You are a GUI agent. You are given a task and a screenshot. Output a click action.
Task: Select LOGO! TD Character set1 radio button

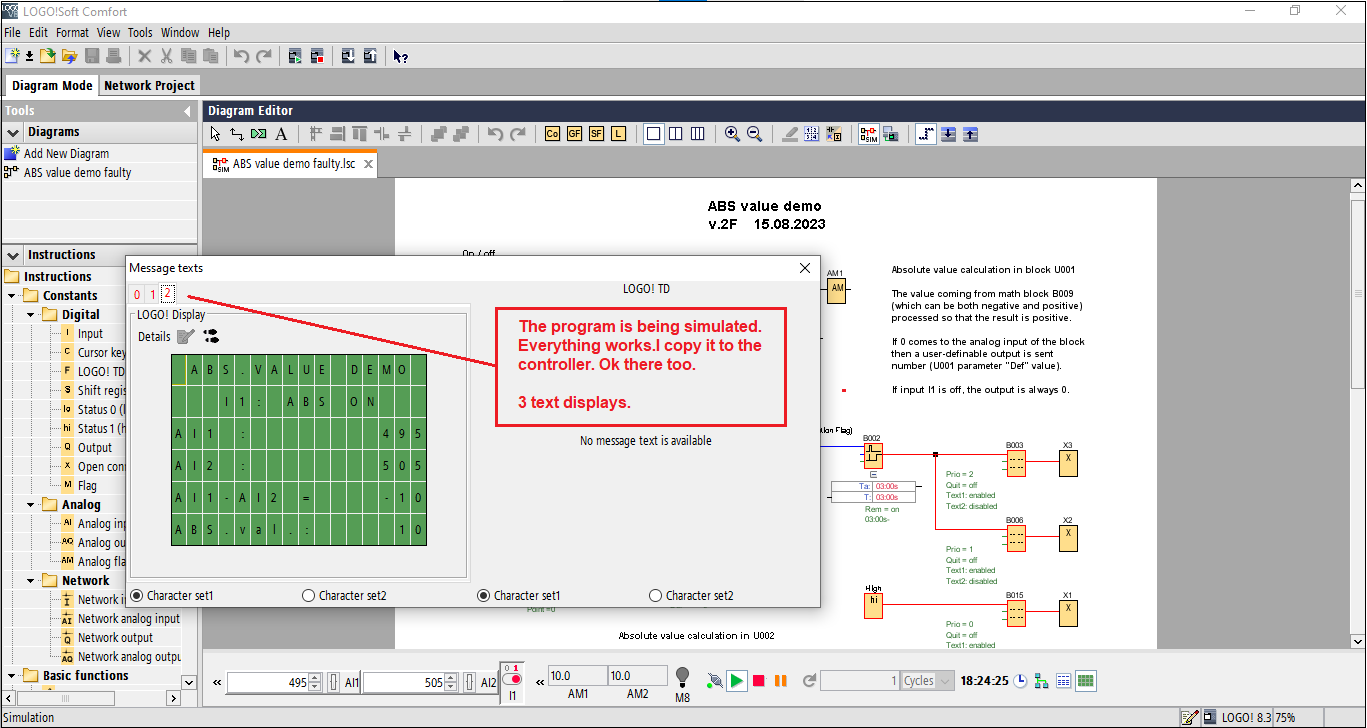click(484, 595)
